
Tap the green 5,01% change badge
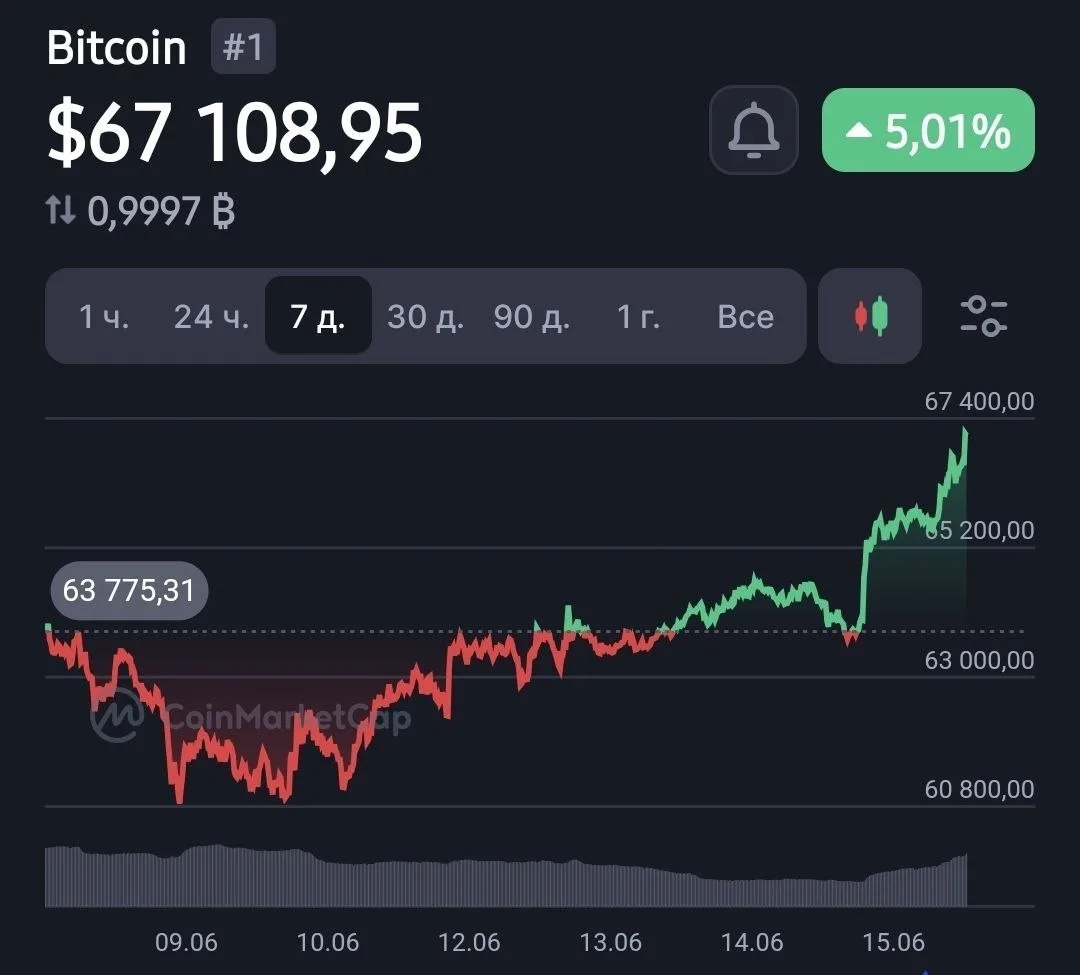point(928,130)
